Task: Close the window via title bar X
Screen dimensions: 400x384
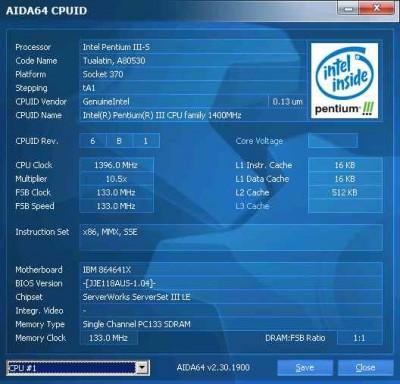Action: click(377, 8)
